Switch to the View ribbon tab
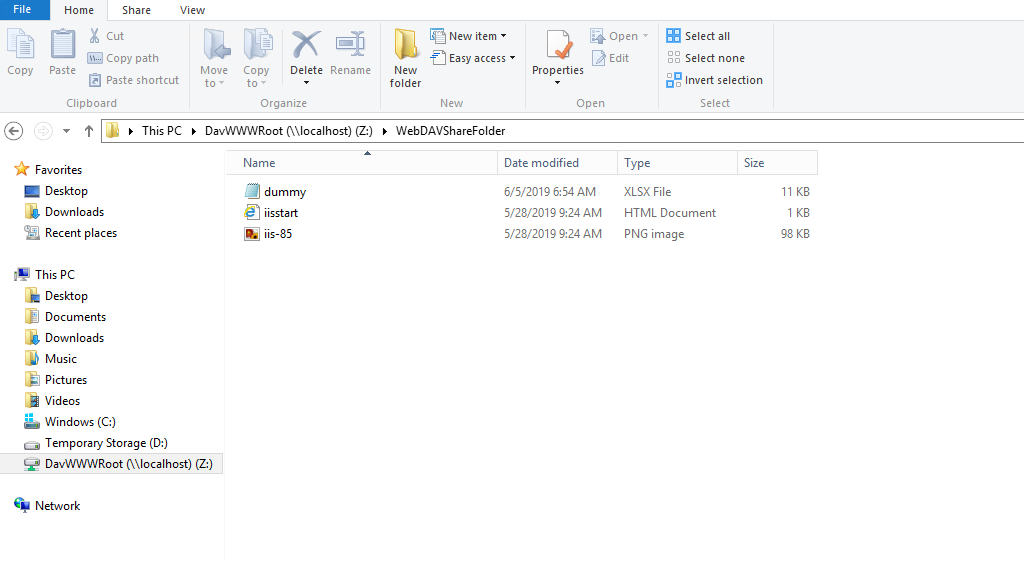This screenshot has width=1024, height=561. click(x=192, y=10)
